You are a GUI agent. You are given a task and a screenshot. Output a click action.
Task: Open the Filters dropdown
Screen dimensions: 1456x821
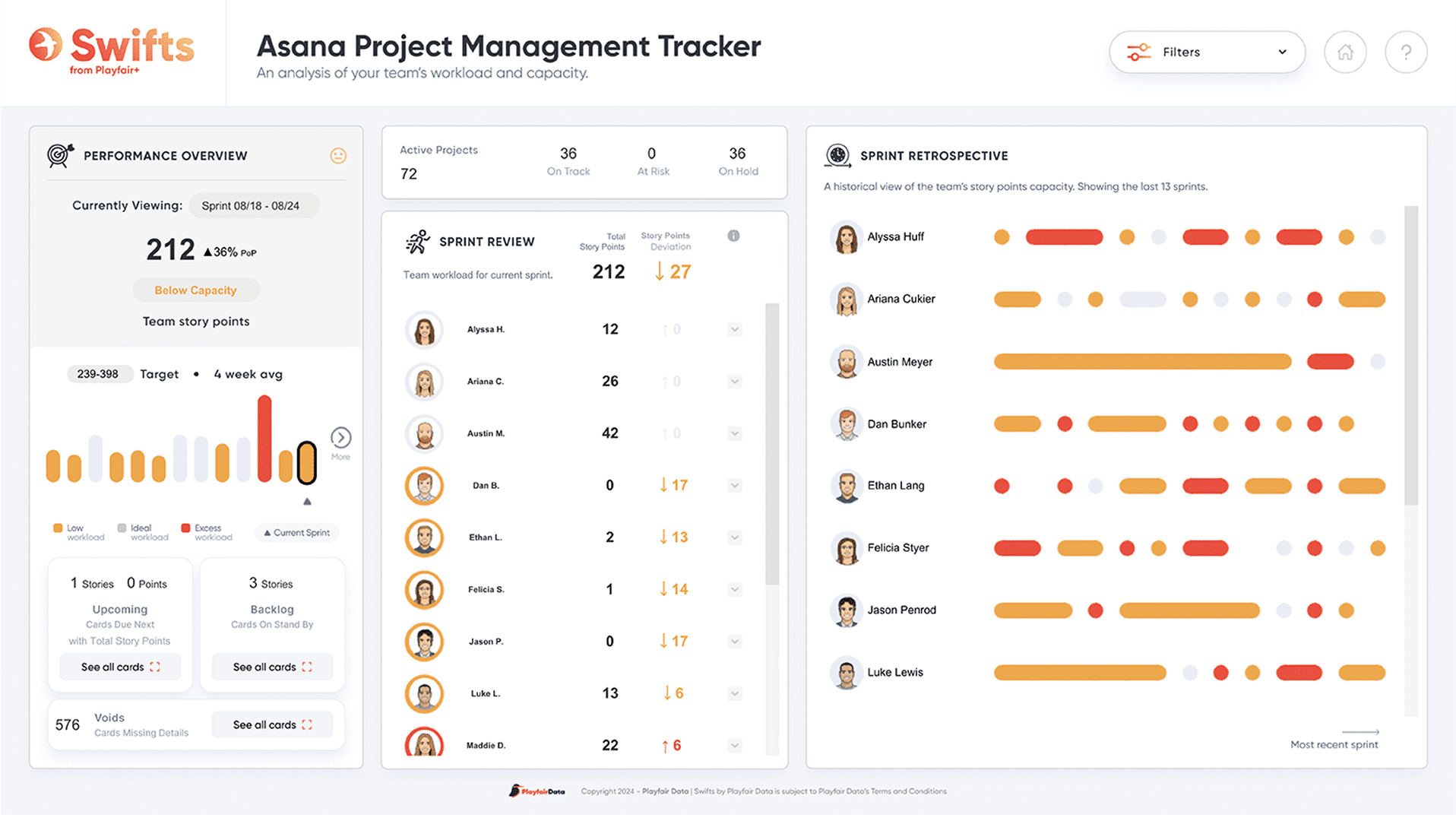1206,52
